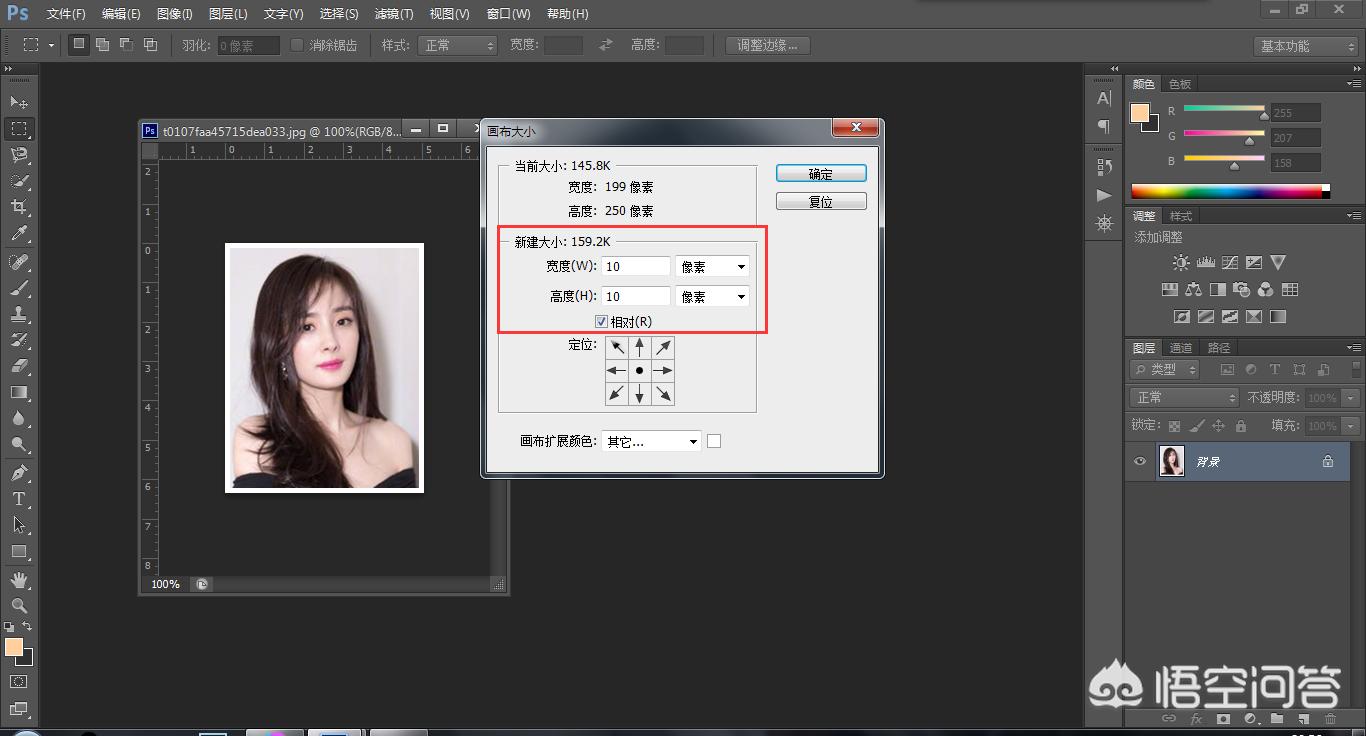Screen dimensions: 1366x736
Task: Open the 宽度 unit dropdown showing 像素
Action: [x=711, y=265]
